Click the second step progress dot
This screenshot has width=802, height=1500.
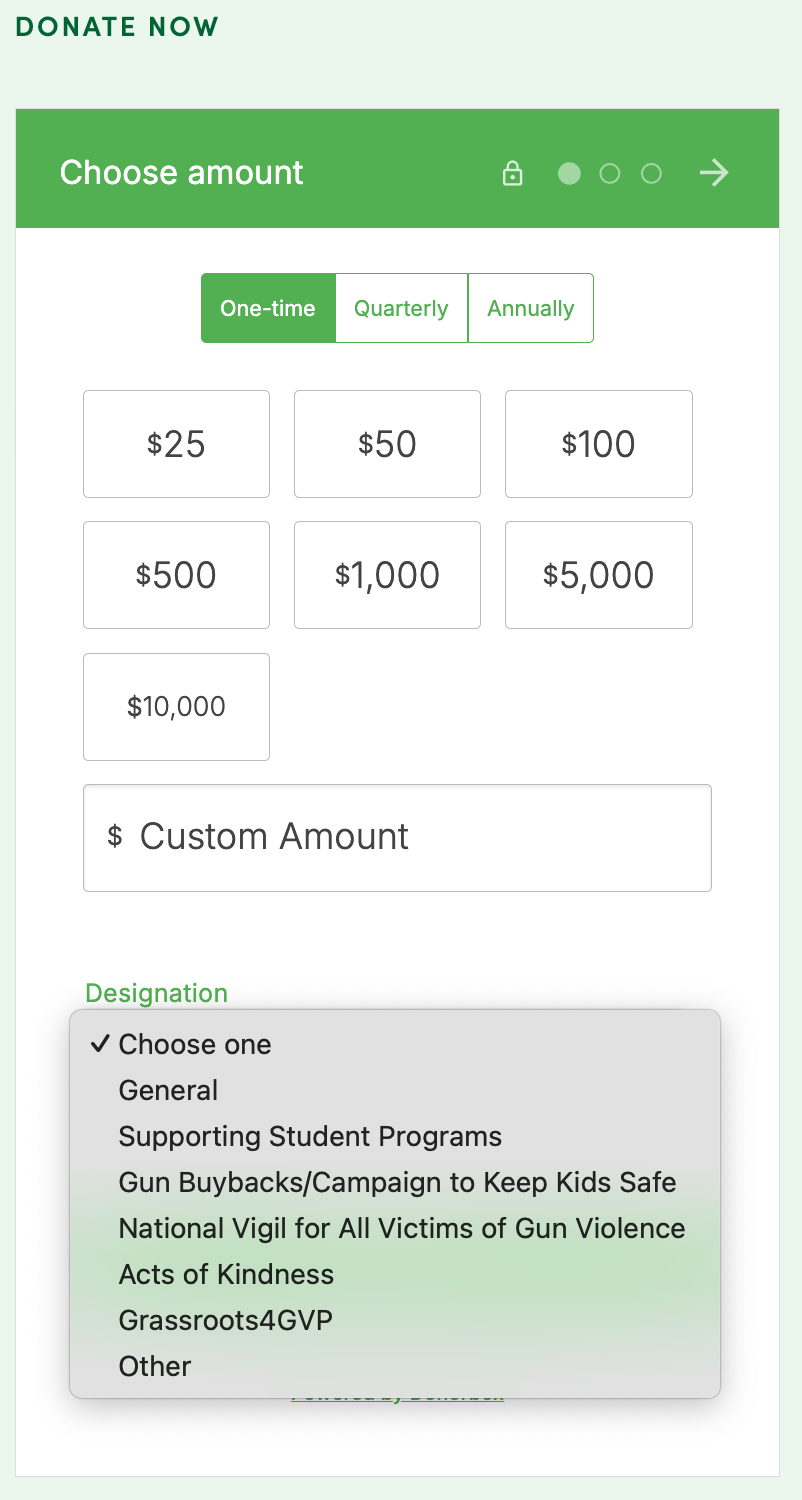[x=610, y=174]
